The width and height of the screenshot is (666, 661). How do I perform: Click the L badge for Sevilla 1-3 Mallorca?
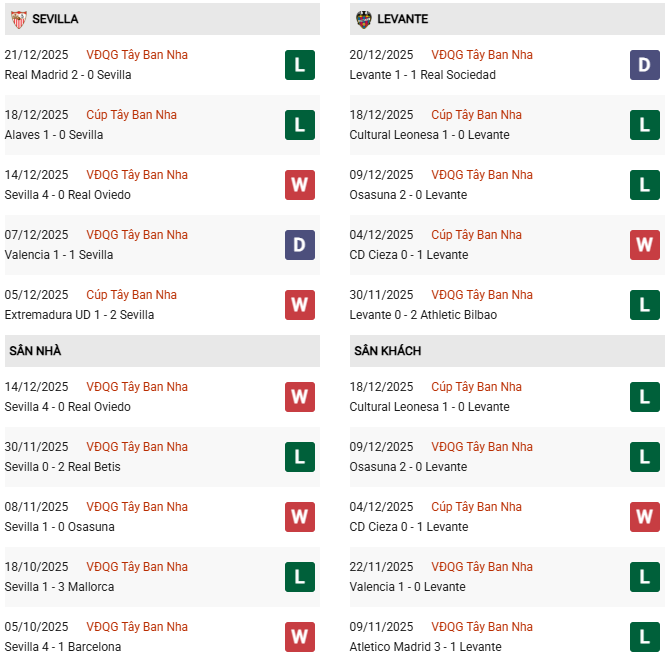300,577
